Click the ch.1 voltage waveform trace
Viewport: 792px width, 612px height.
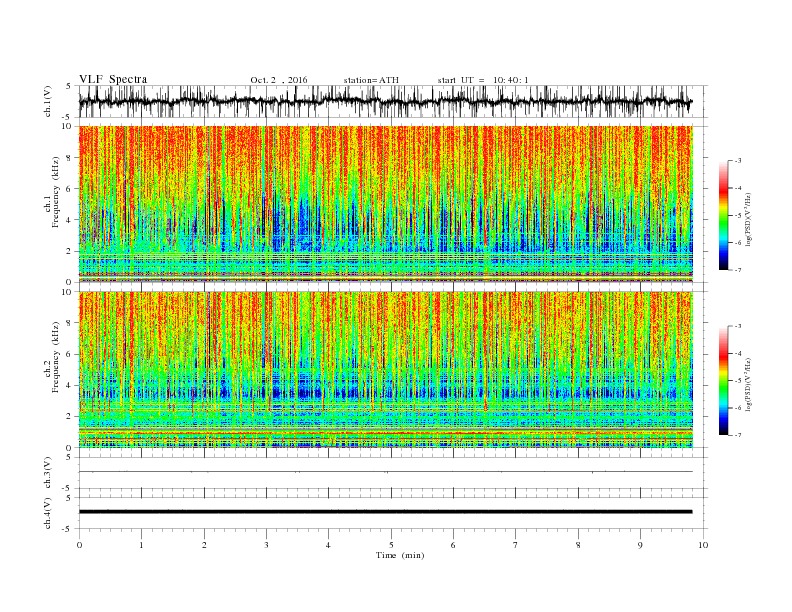coord(385,101)
